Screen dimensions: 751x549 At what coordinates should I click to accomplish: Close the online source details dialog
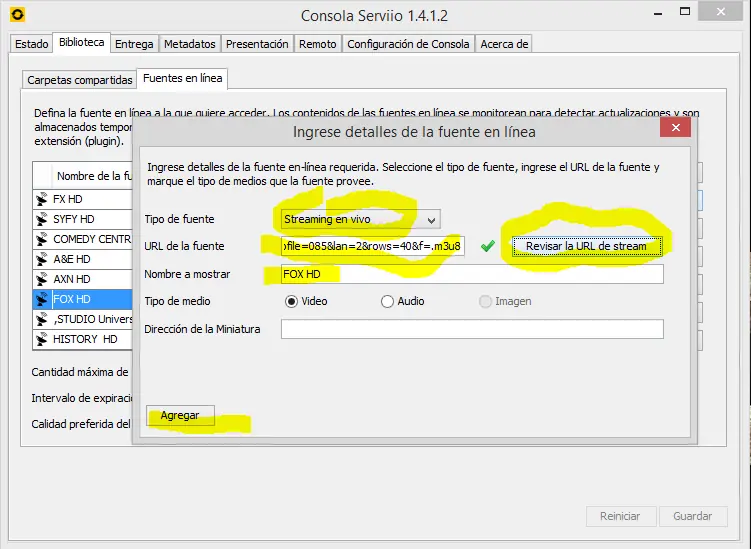click(x=675, y=127)
